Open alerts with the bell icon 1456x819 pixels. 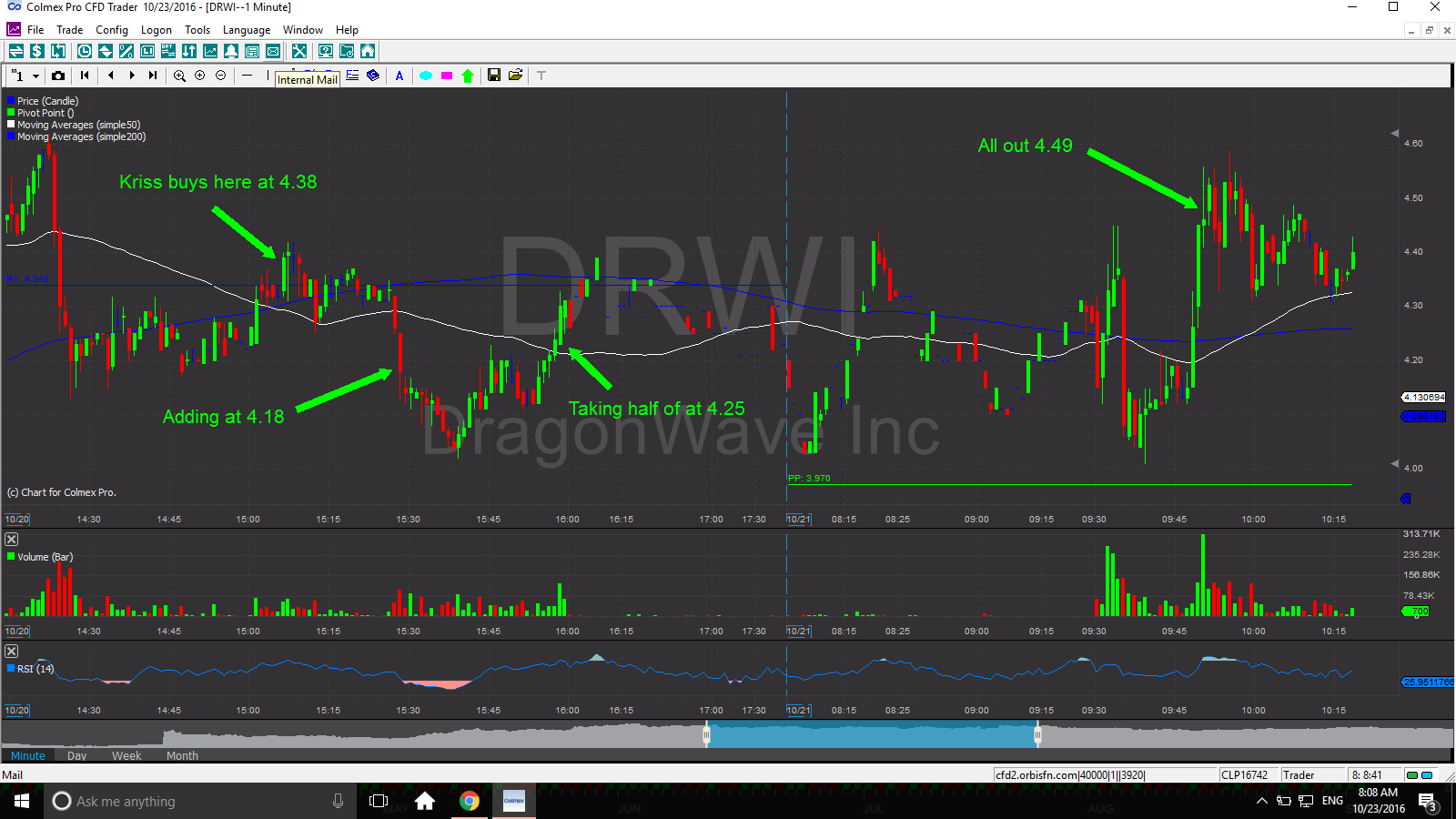pyautogui.click(x=231, y=51)
